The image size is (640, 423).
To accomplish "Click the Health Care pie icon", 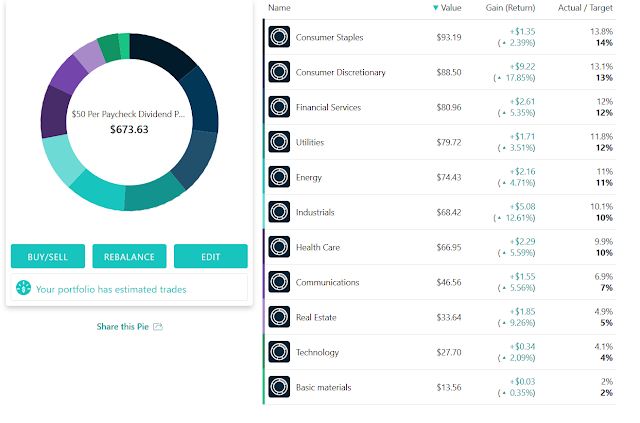I will click(279, 247).
